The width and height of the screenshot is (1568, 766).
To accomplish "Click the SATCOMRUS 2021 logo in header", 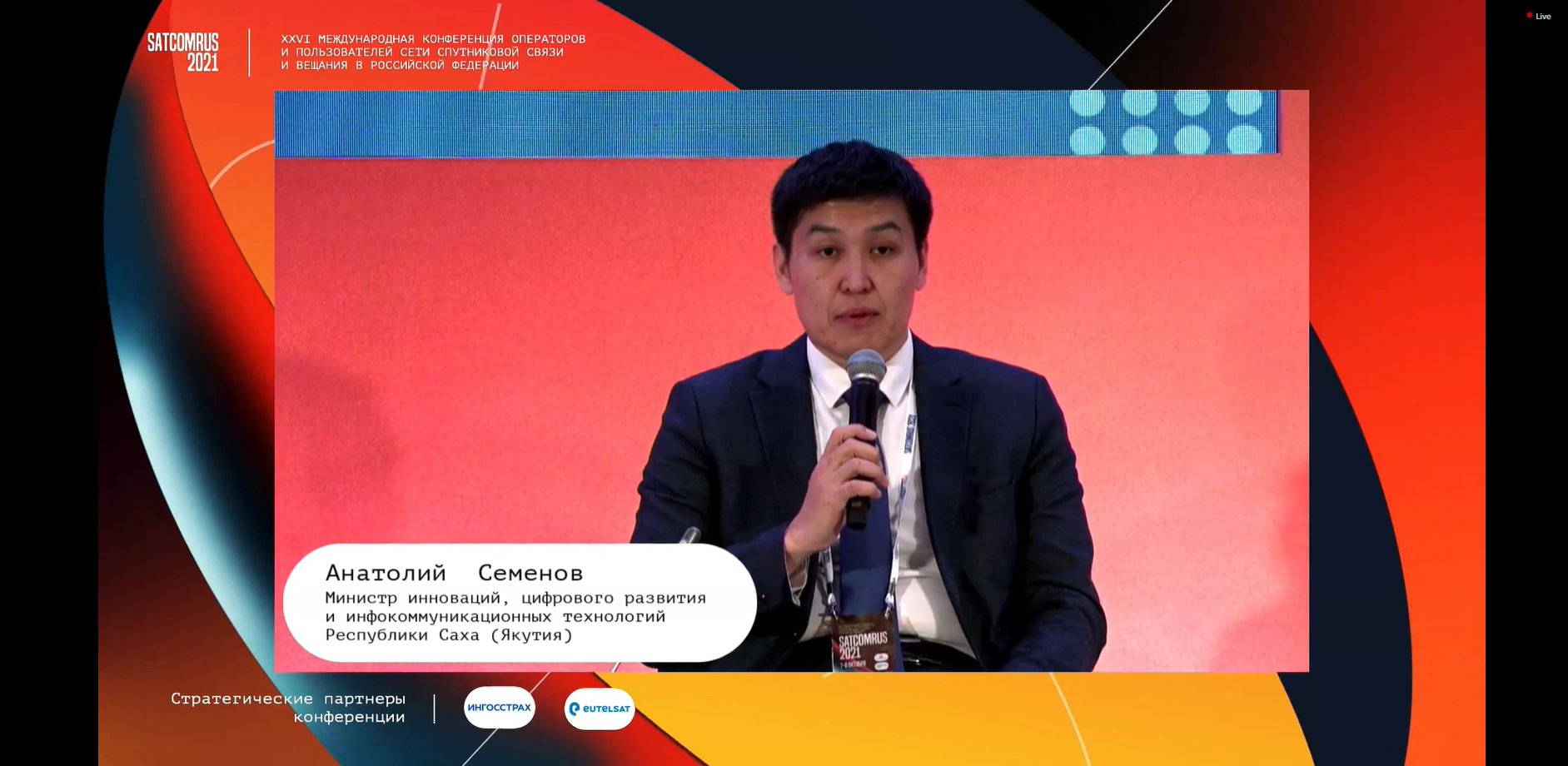I will (x=183, y=52).
